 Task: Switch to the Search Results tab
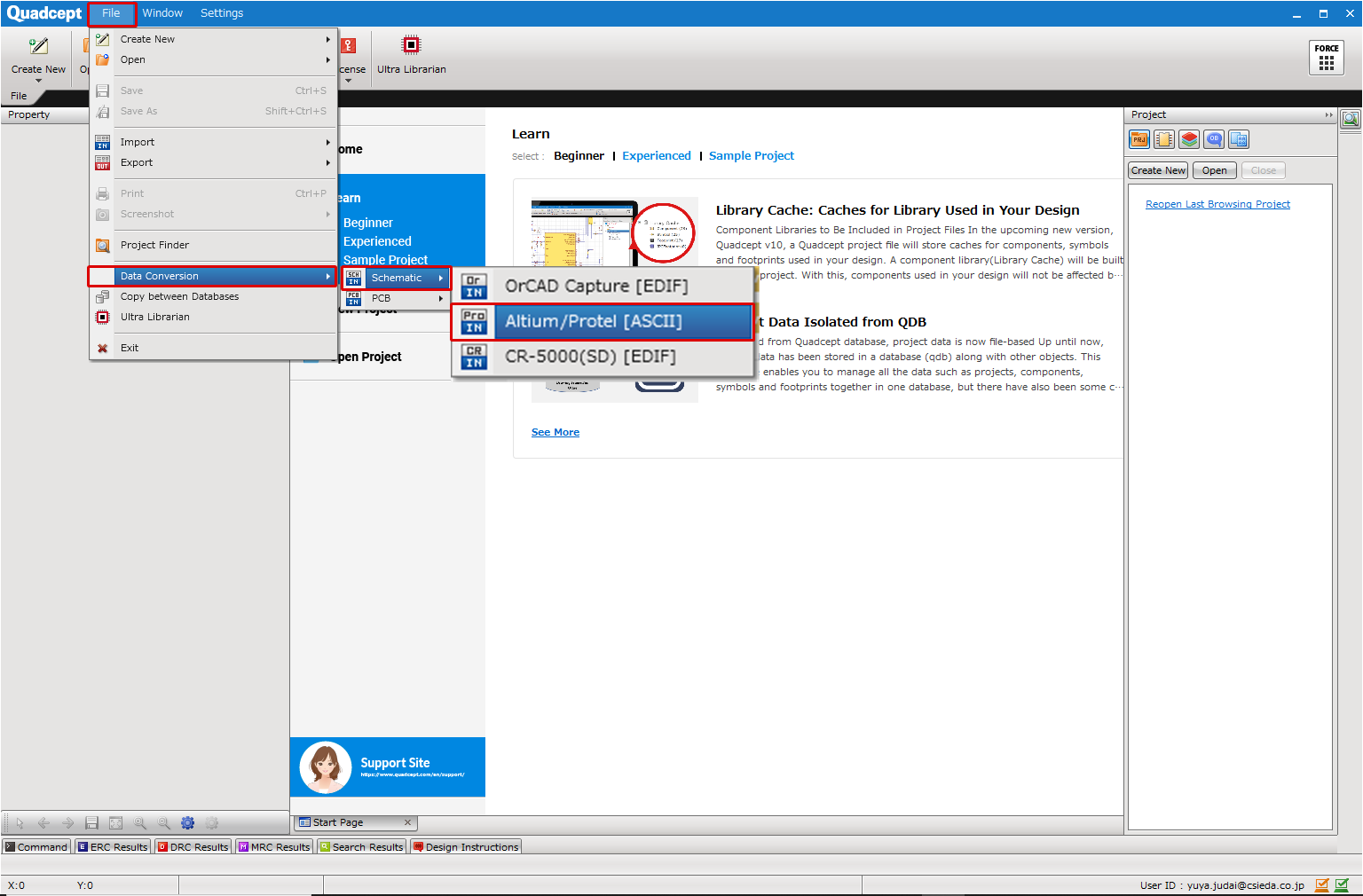click(x=362, y=847)
